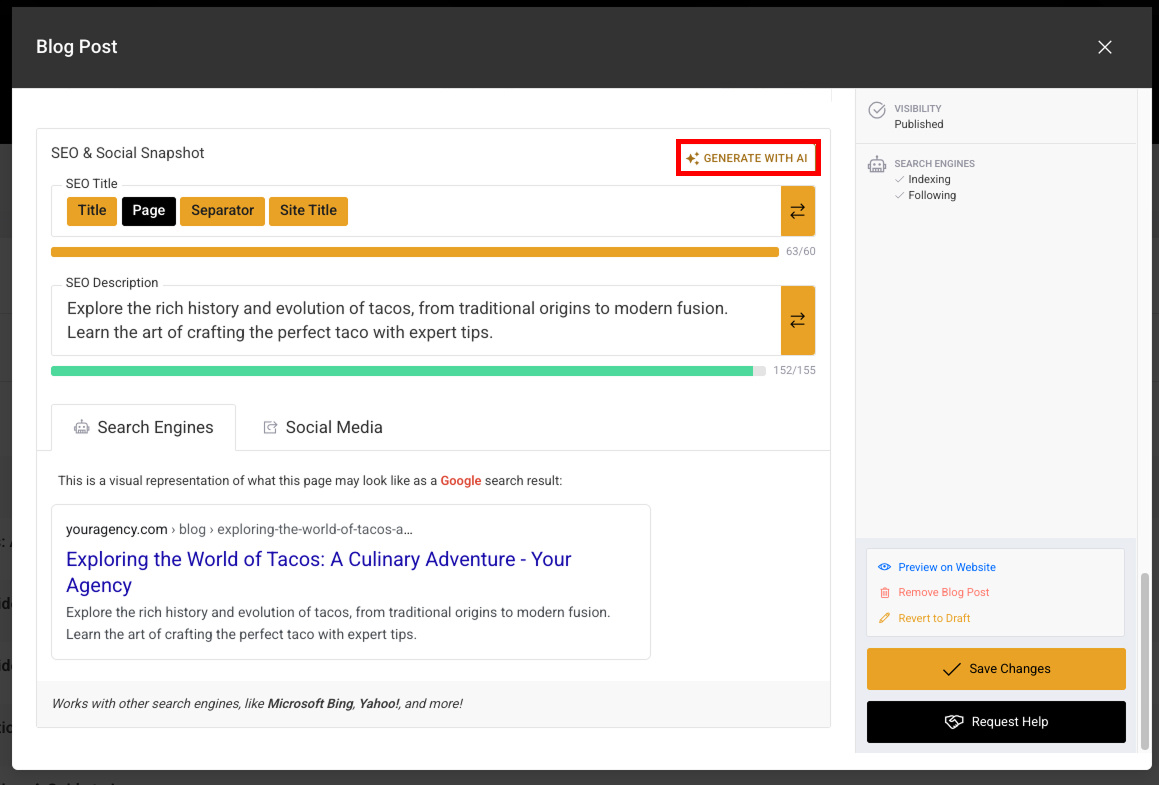Toggle the Following option
Image resolution: width=1159 pixels, height=785 pixels.
[925, 195]
